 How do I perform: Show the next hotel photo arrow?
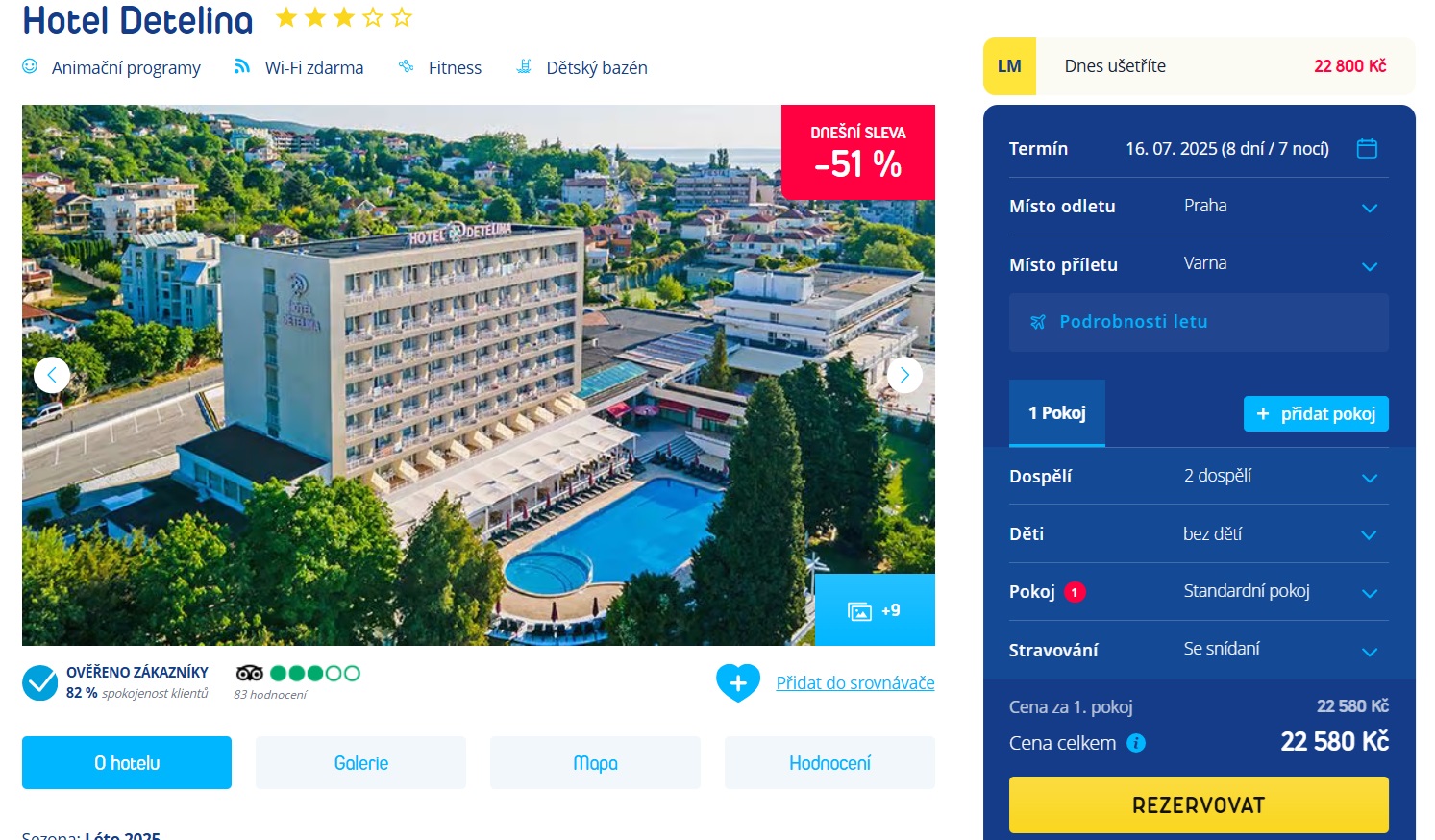904,375
